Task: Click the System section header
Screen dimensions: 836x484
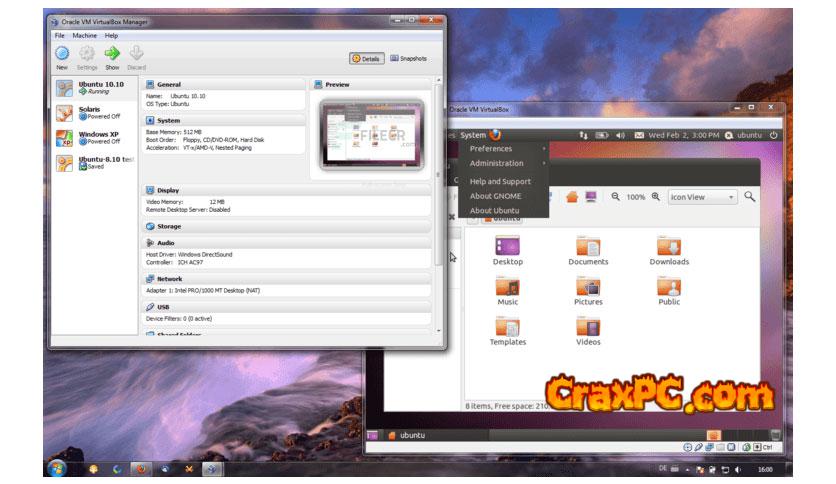Action: [224, 120]
